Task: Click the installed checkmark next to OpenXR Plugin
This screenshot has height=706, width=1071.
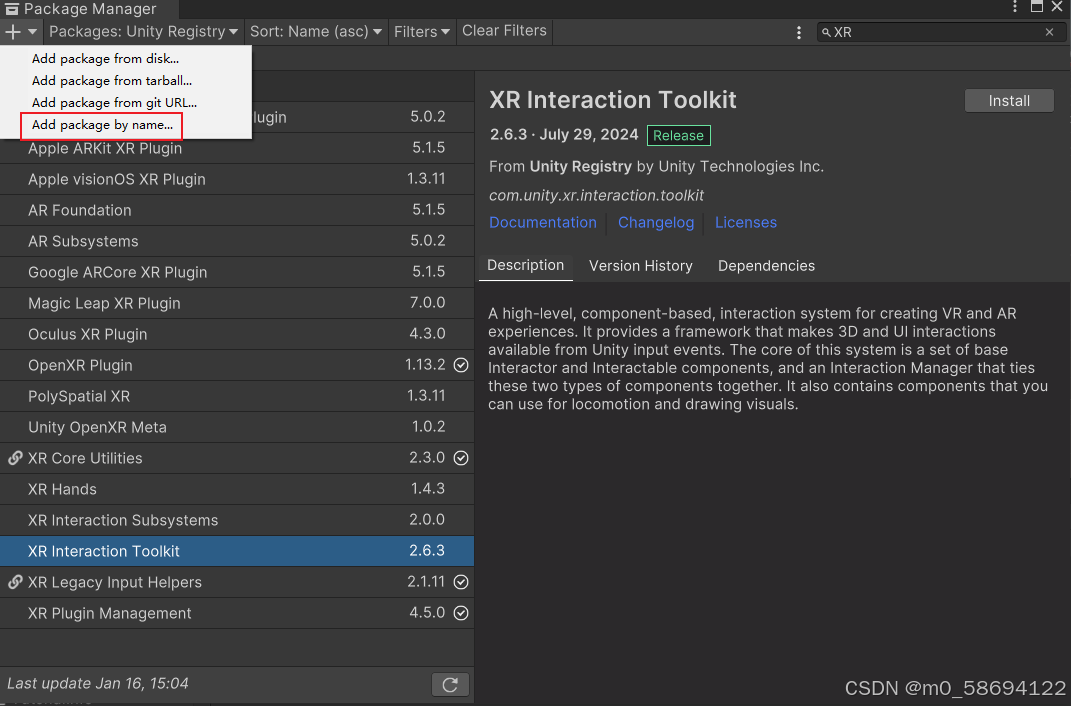Action: (461, 365)
